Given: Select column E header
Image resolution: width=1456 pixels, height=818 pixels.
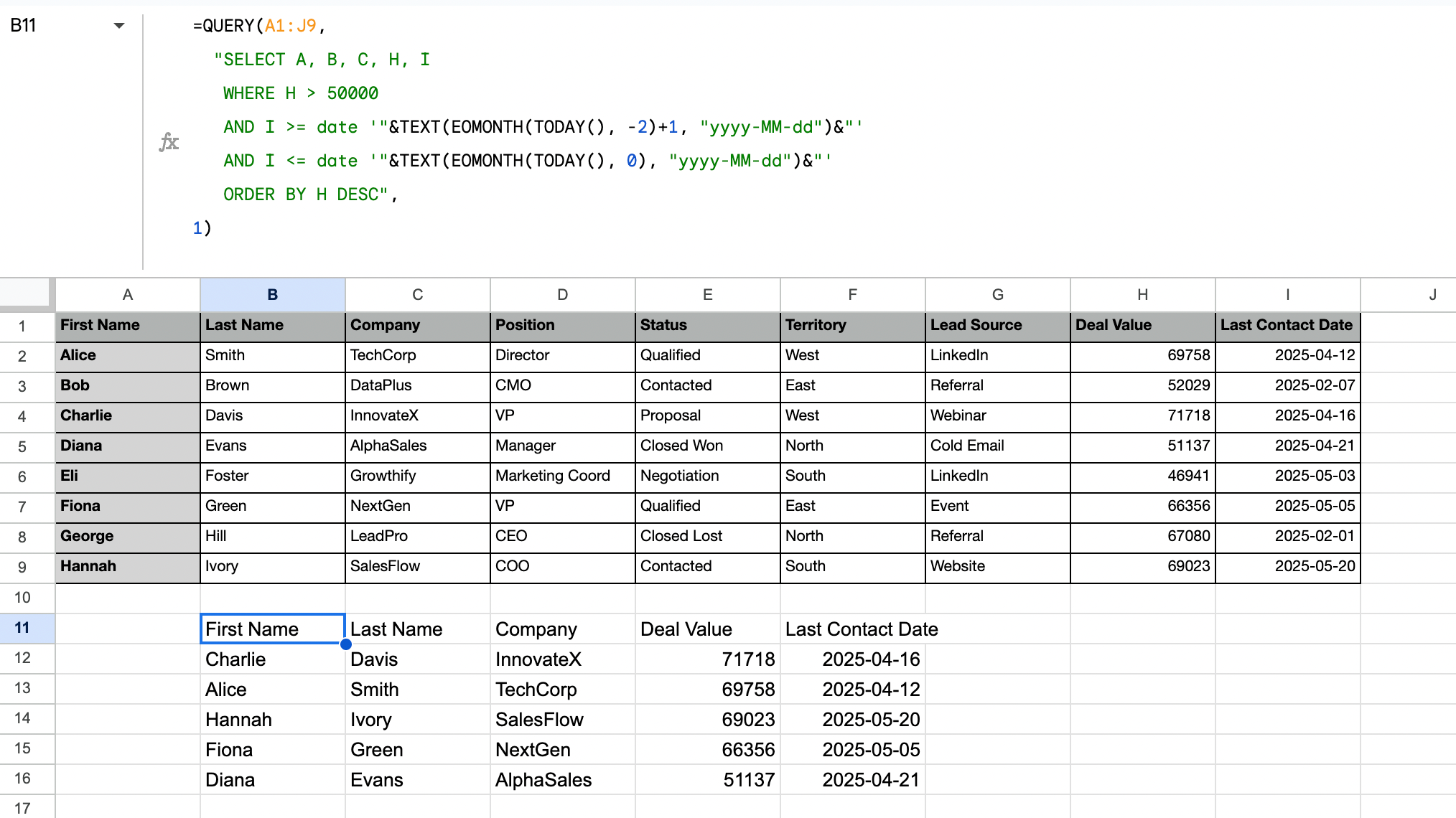Looking at the screenshot, I should (707, 294).
